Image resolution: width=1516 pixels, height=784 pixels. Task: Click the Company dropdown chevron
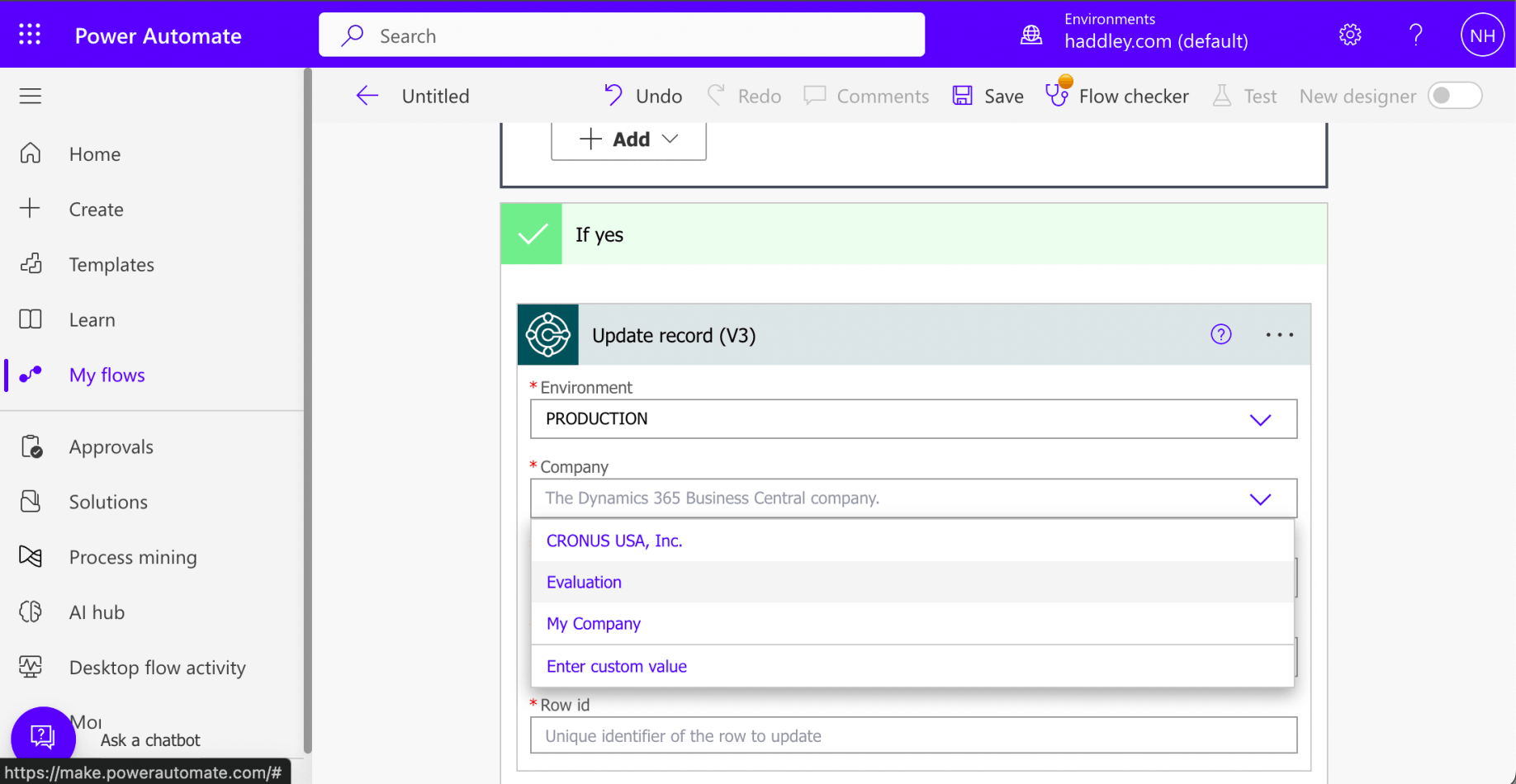1260,498
